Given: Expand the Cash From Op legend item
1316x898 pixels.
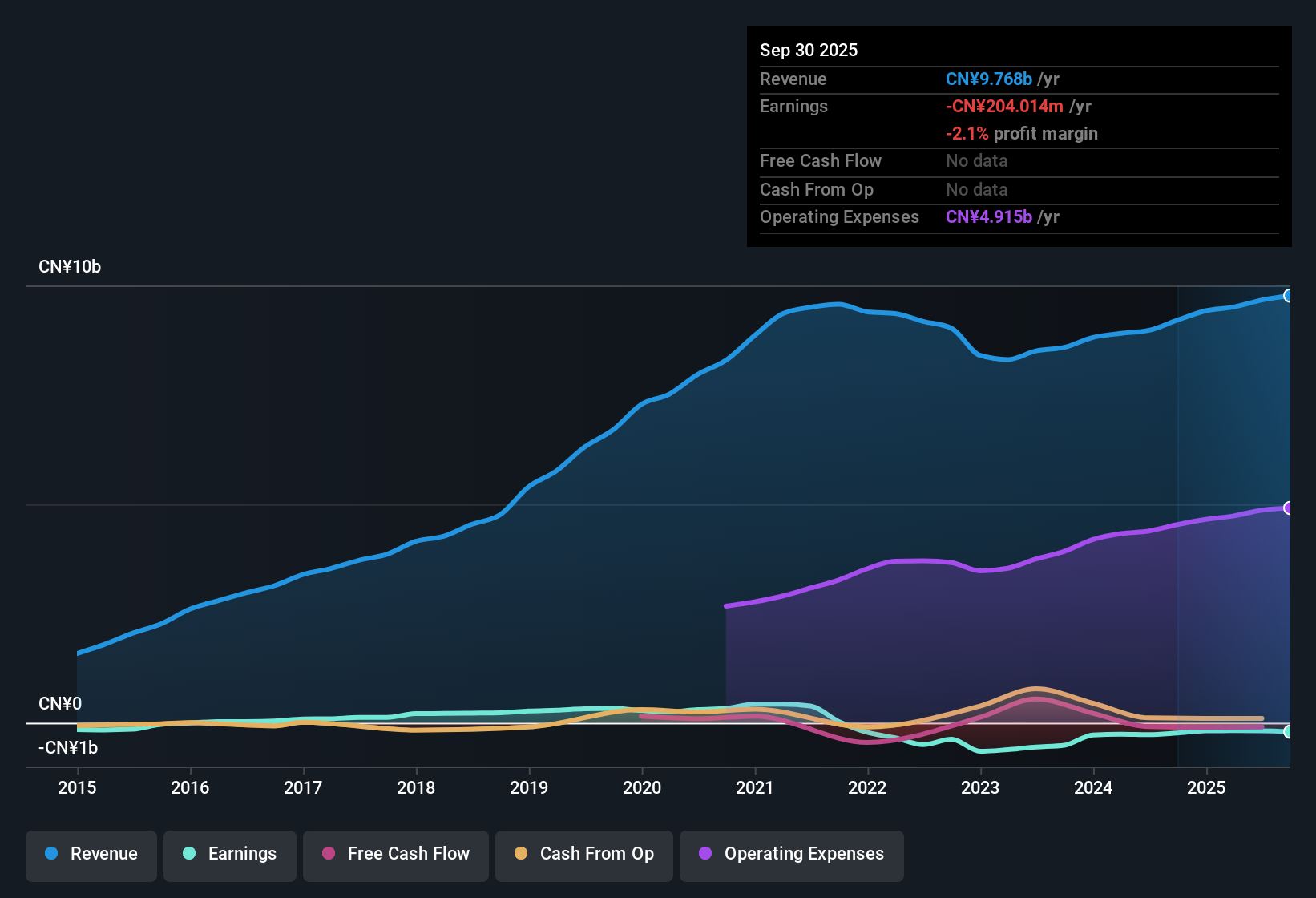Looking at the screenshot, I should coord(583,854).
